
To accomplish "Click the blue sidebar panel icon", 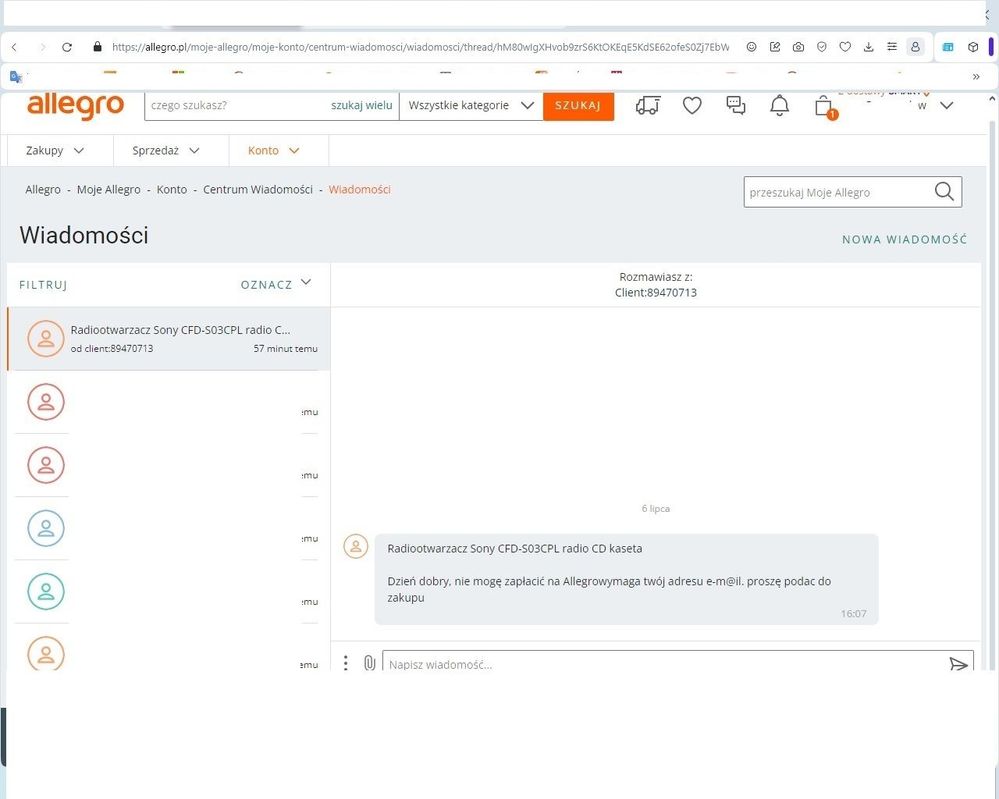I will 948,47.
